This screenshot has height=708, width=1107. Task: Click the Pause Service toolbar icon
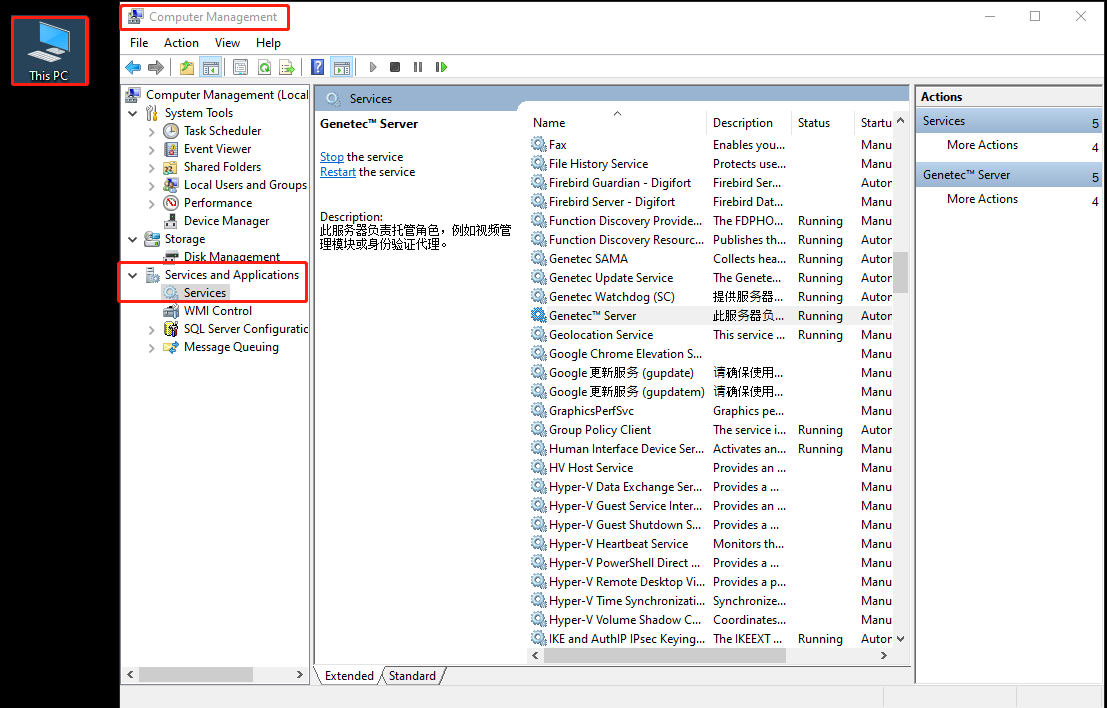click(x=418, y=67)
